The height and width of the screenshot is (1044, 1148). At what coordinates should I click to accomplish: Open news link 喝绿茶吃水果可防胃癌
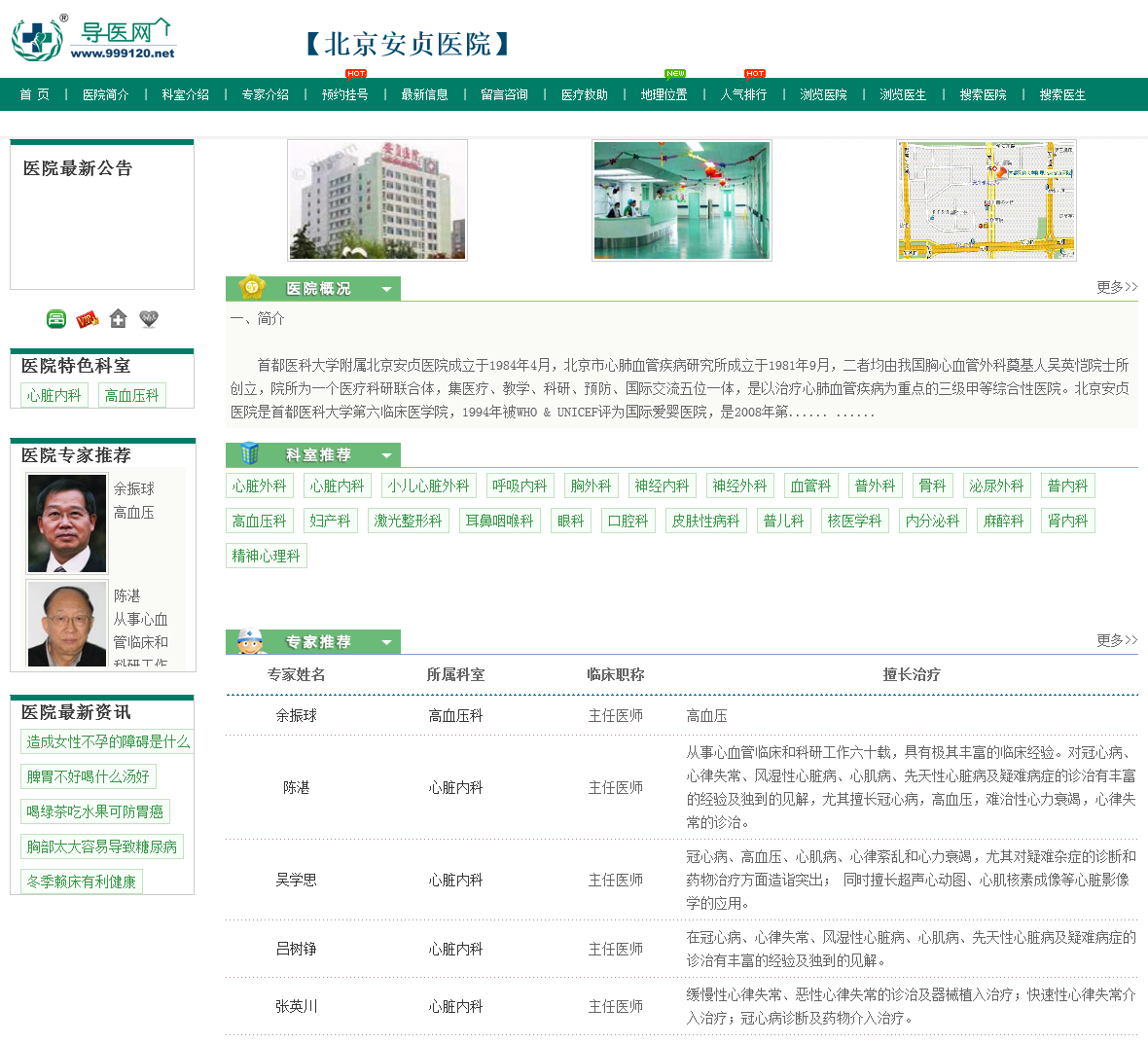click(x=95, y=811)
